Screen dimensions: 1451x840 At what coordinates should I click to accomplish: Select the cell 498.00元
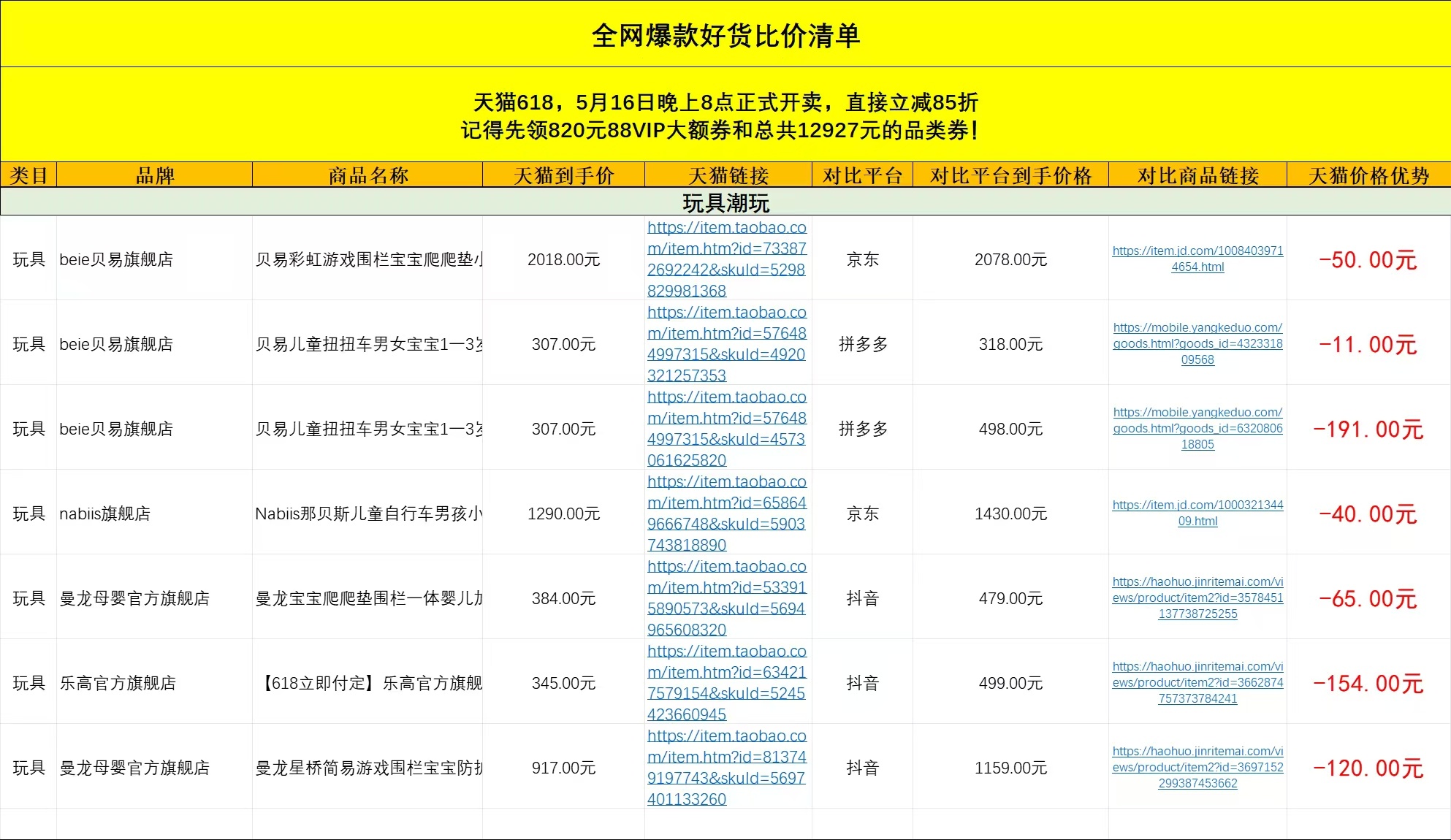[x=1011, y=429]
